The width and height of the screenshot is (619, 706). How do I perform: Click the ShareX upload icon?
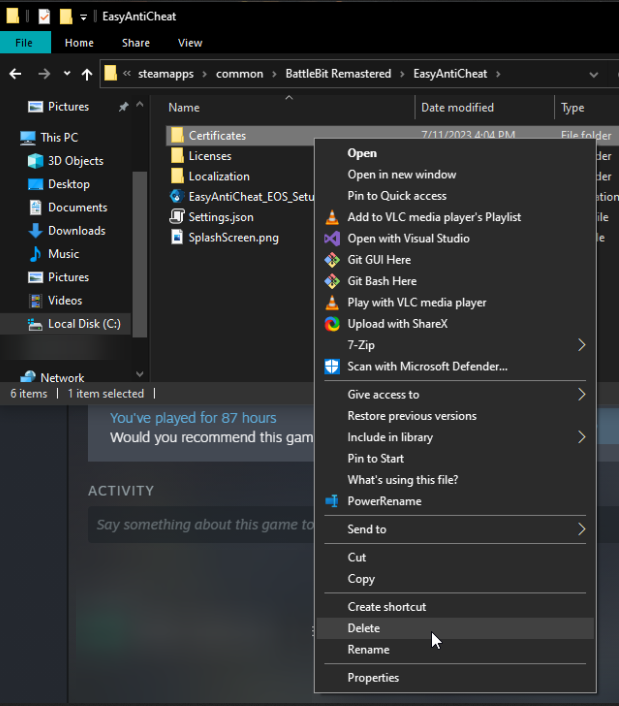[332, 324]
